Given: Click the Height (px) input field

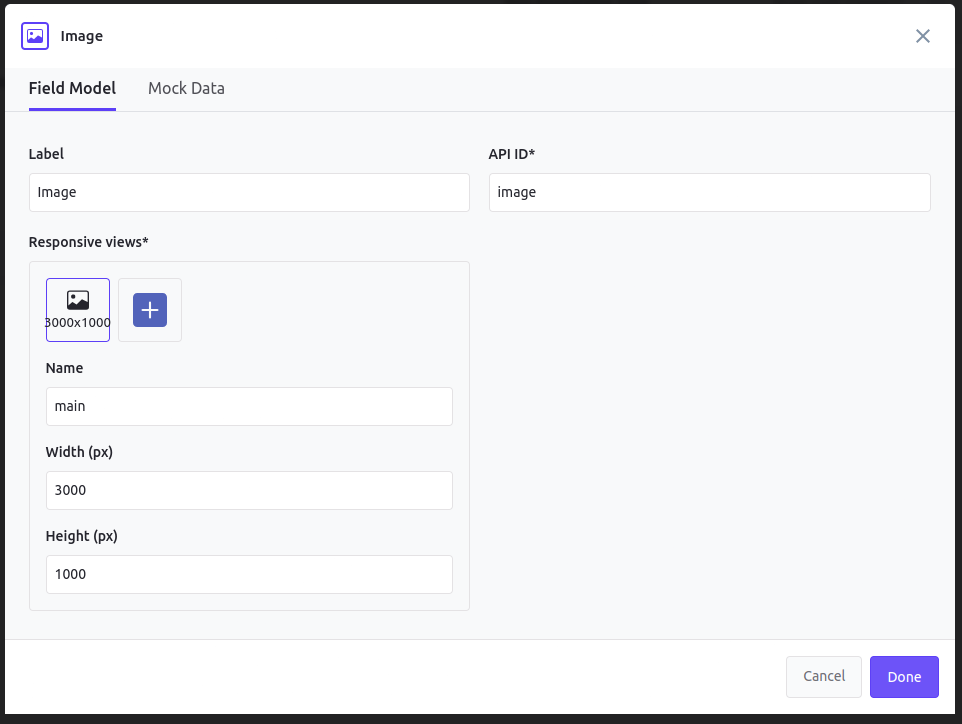Looking at the screenshot, I should point(249,574).
